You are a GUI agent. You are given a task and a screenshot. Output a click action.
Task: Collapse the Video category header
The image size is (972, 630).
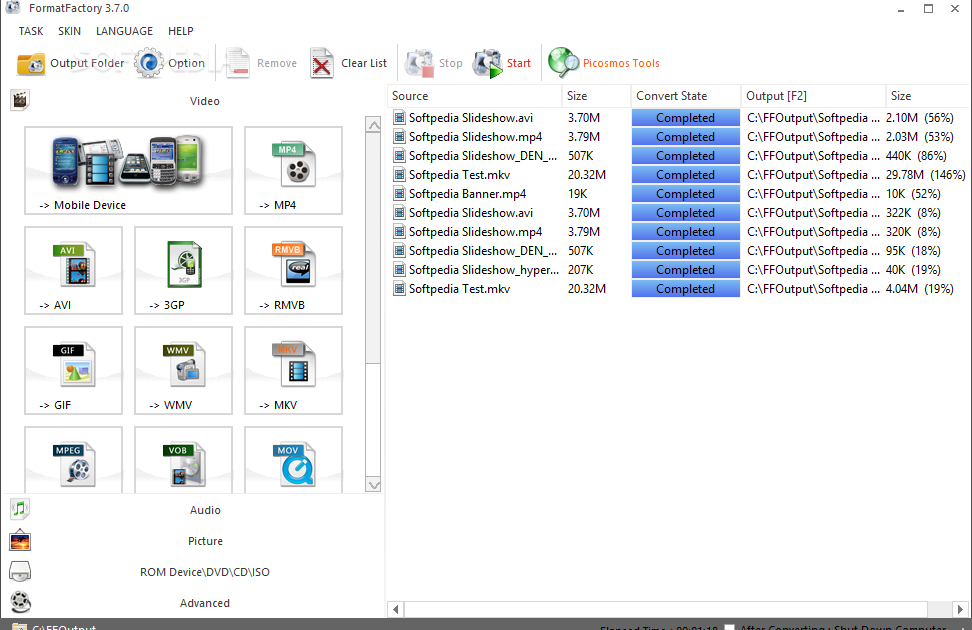205,101
